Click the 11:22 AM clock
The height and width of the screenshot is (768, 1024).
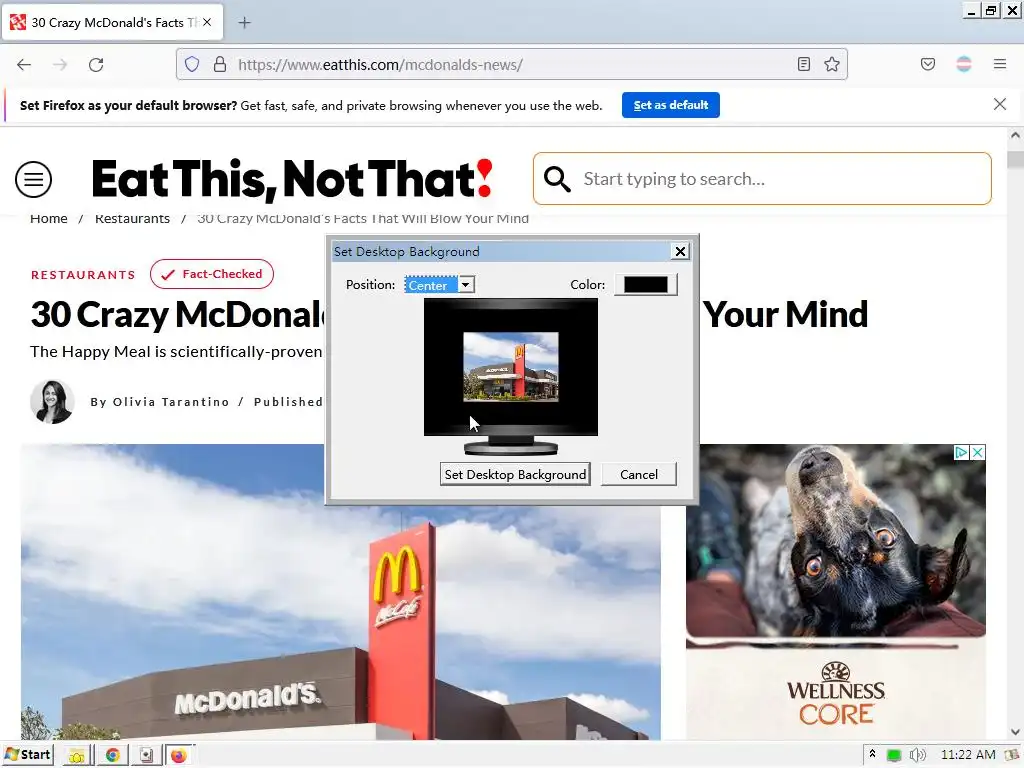(x=968, y=755)
